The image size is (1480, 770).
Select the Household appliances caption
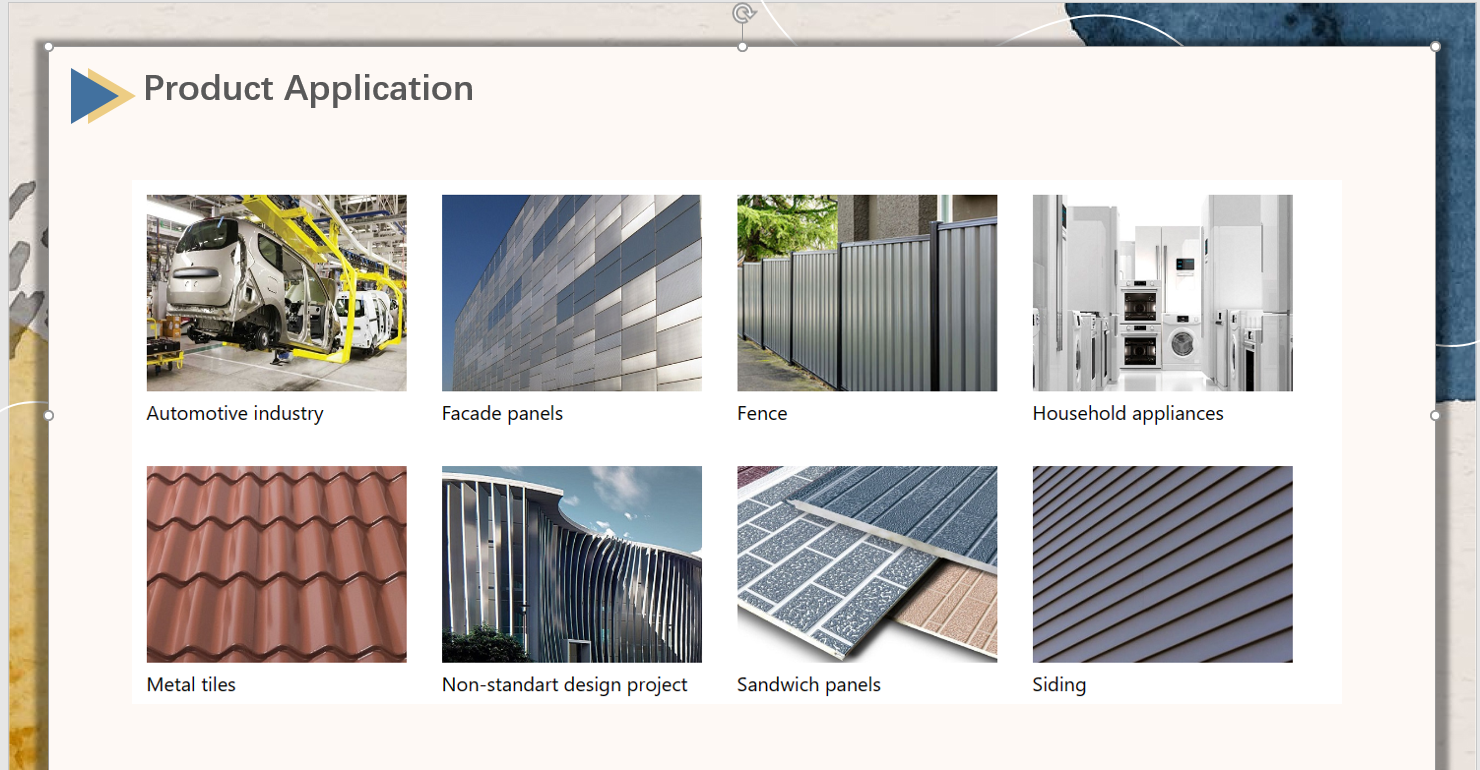click(x=1127, y=414)
